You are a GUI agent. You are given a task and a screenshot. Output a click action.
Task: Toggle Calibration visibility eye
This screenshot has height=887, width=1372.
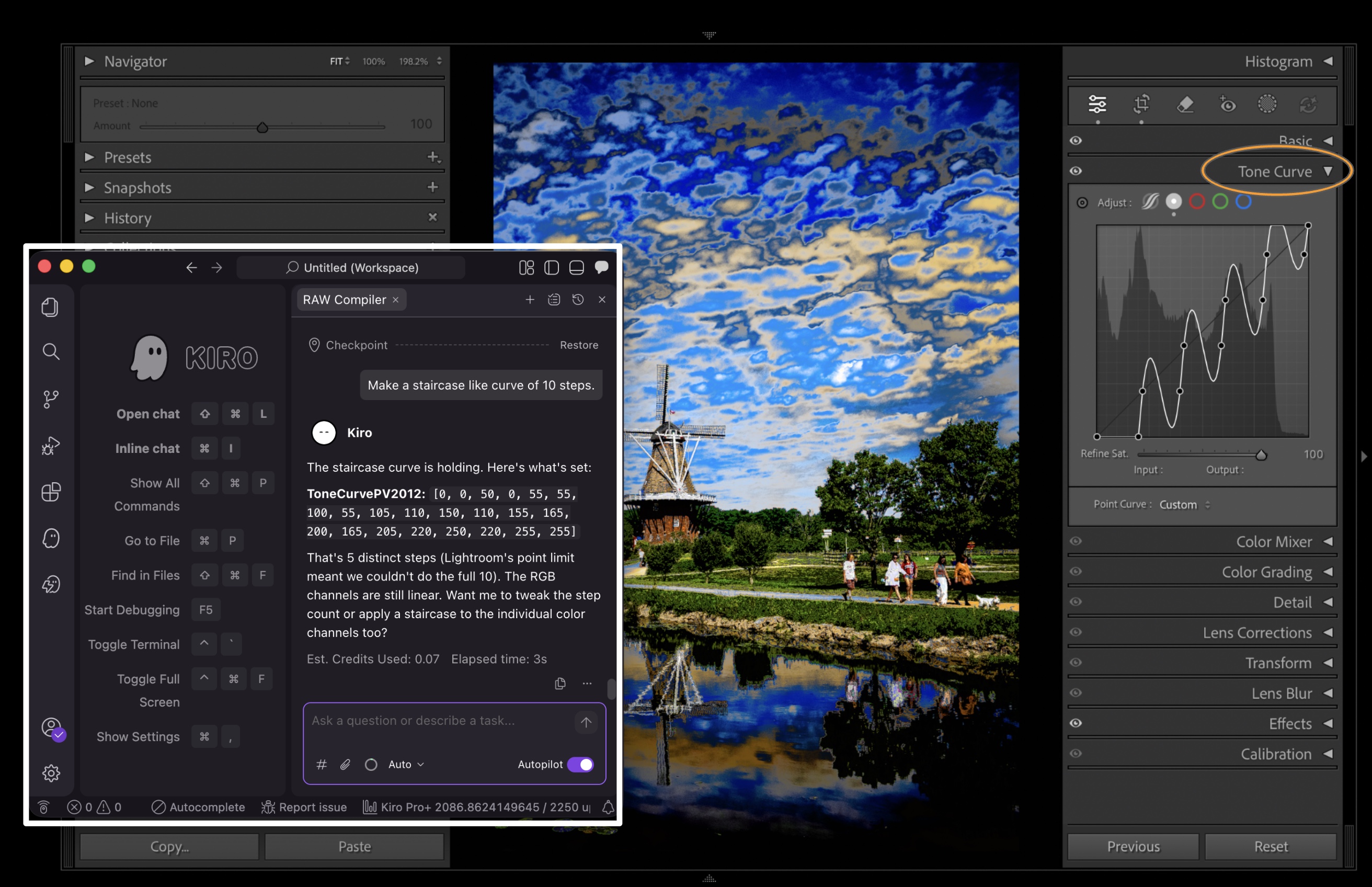click(1076, 753)
